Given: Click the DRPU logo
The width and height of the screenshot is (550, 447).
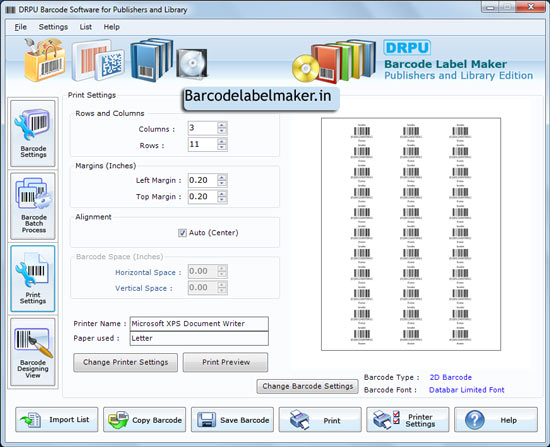Looking at the screenshot, I should click(x=407, y=47).
